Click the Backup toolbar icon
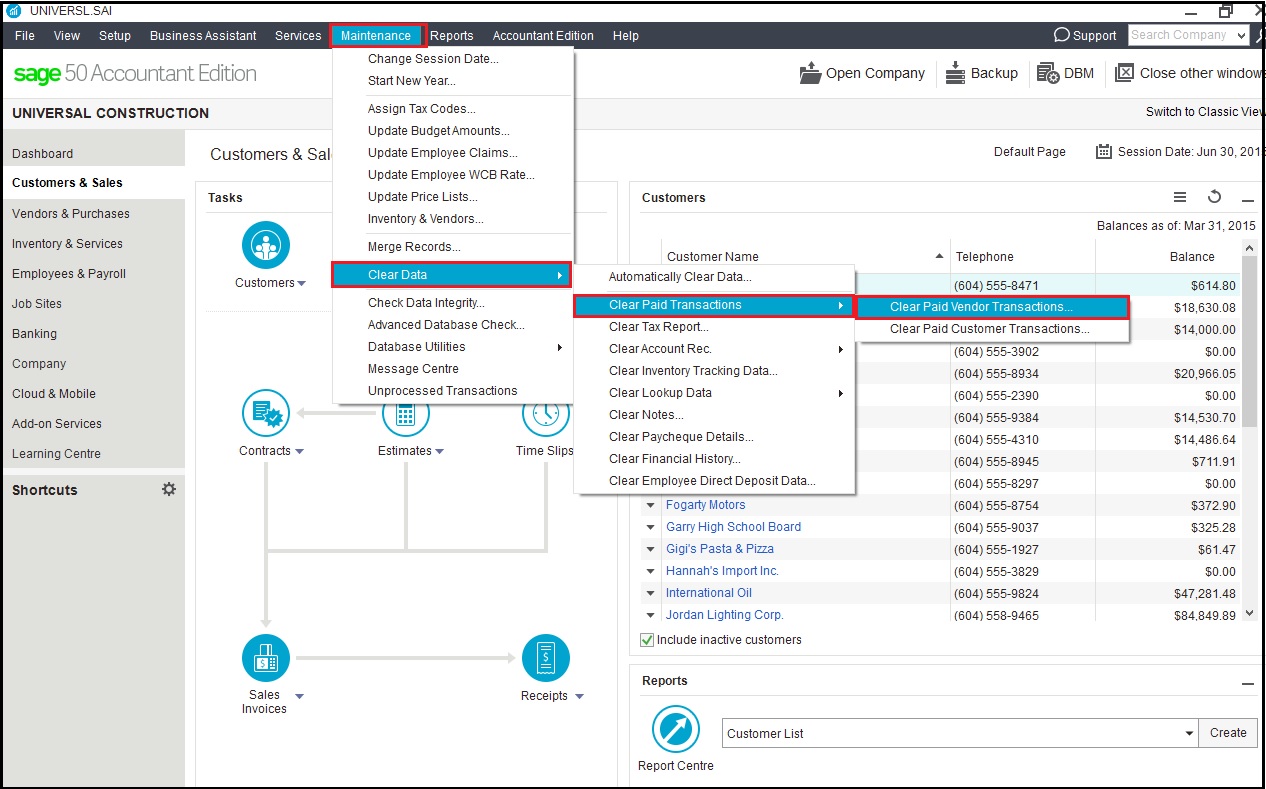The height and width of the screenshot is (789, 1266). [x=954, y=73]
